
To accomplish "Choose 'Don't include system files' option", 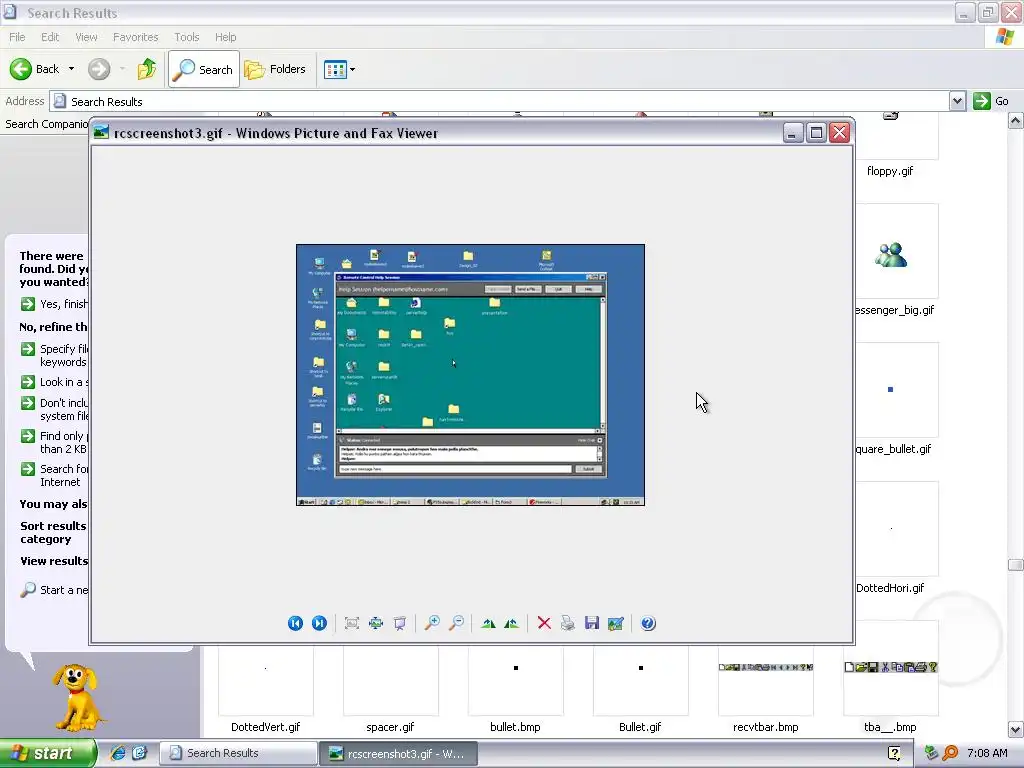I will 55,409.
